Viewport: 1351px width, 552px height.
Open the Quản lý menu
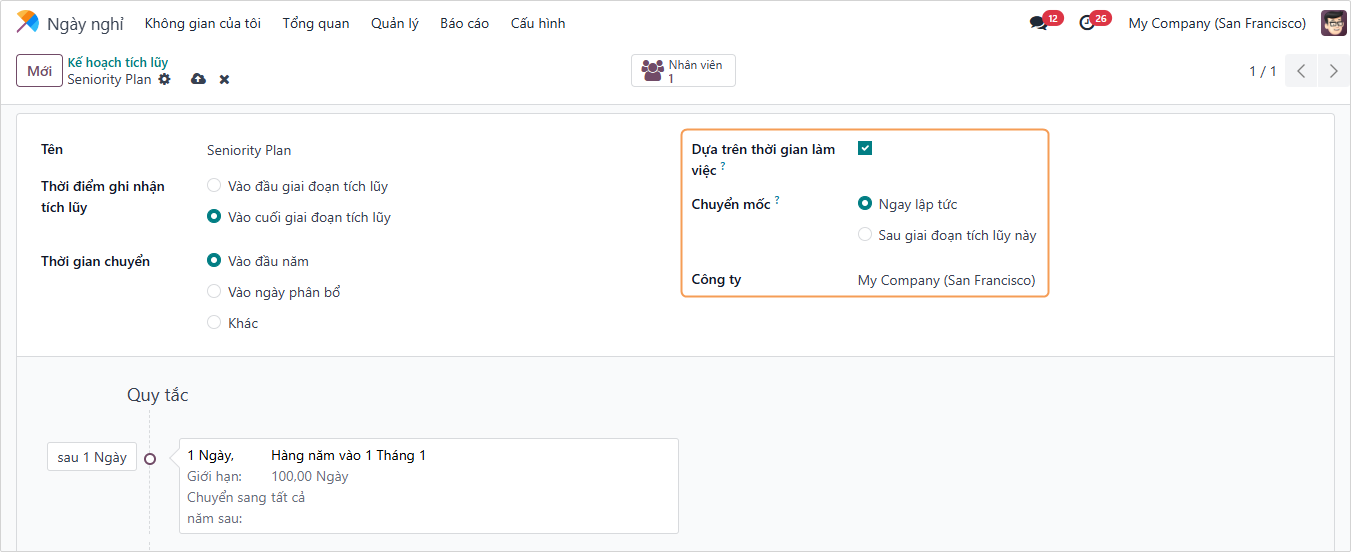(395, 23)
